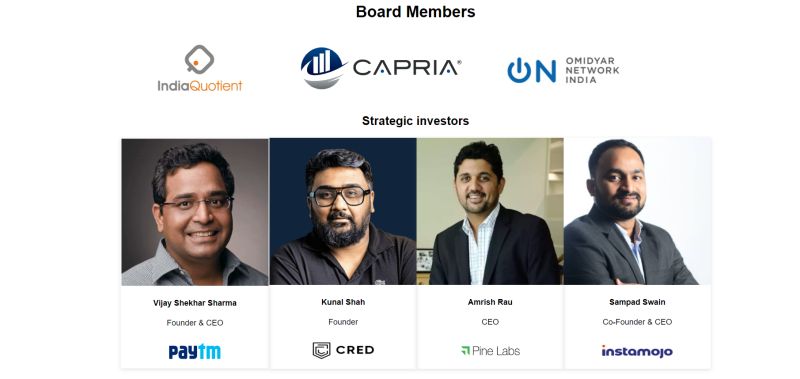Click the Board Members heading
Screen dimensions: 800x379
415,12
